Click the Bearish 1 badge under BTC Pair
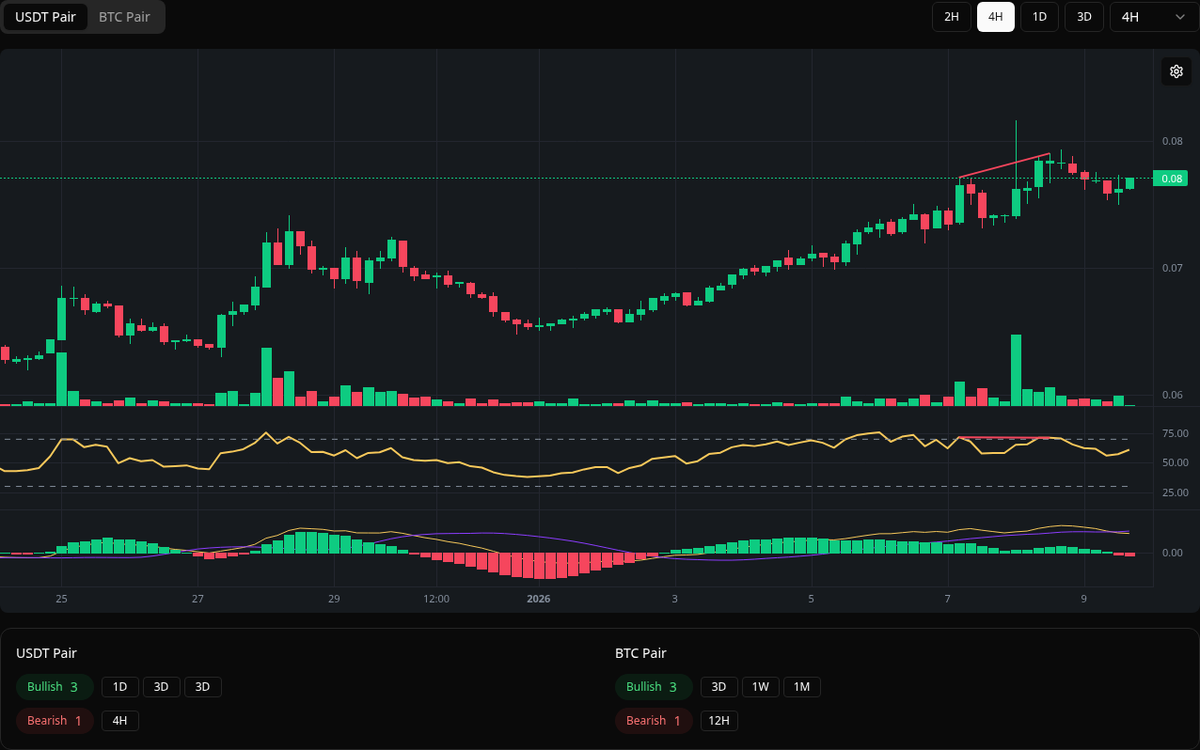This screenshot has height=750, width=1200. pyautogui.click(x=653, y=720)
